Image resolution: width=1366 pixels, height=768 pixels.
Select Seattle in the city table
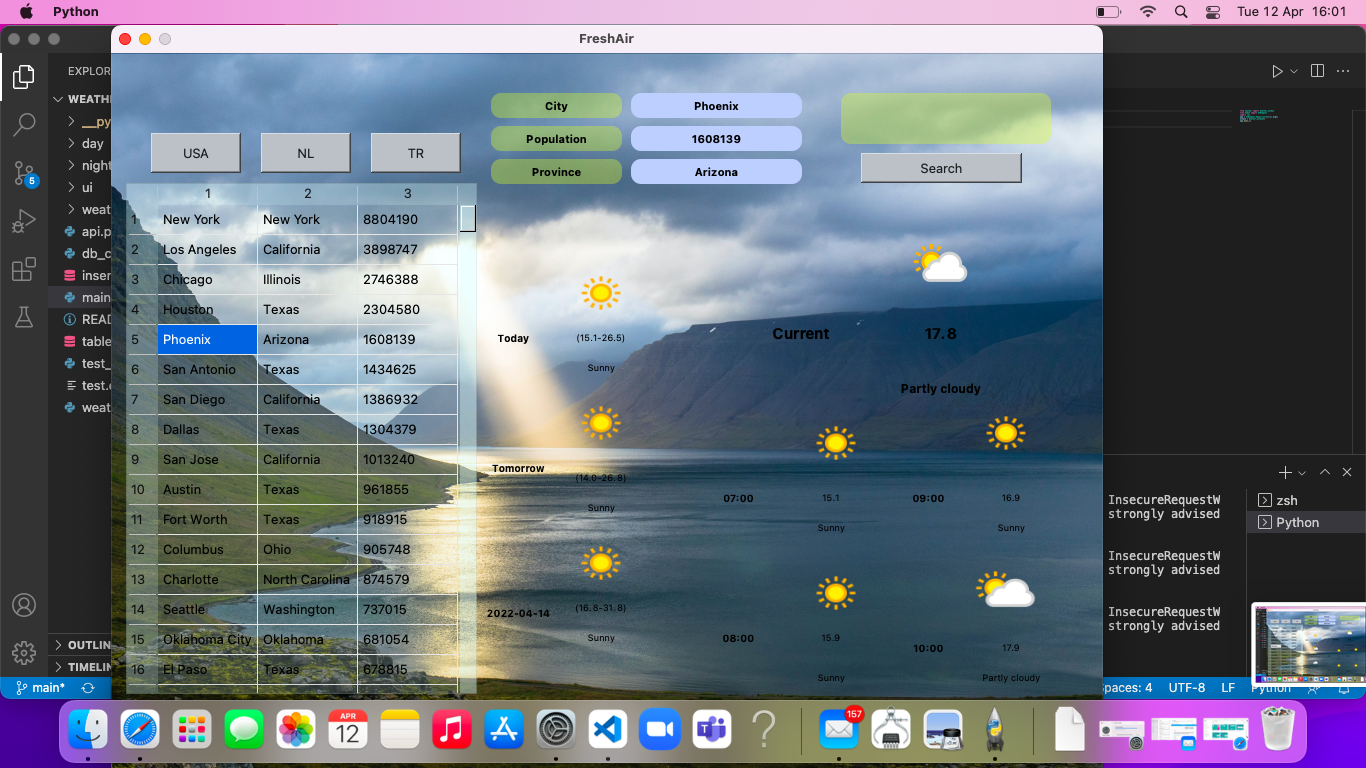[x=207, y=609]
